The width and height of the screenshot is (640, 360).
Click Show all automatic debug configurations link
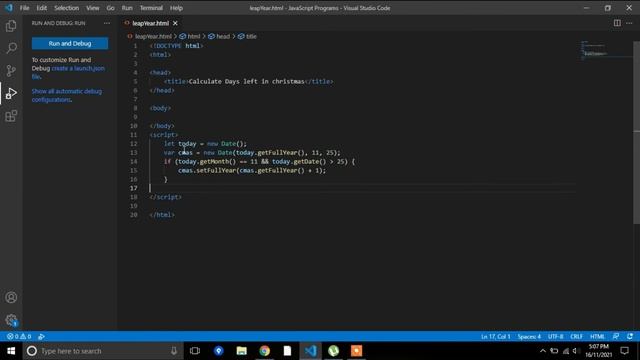click(x=67, y=95)
